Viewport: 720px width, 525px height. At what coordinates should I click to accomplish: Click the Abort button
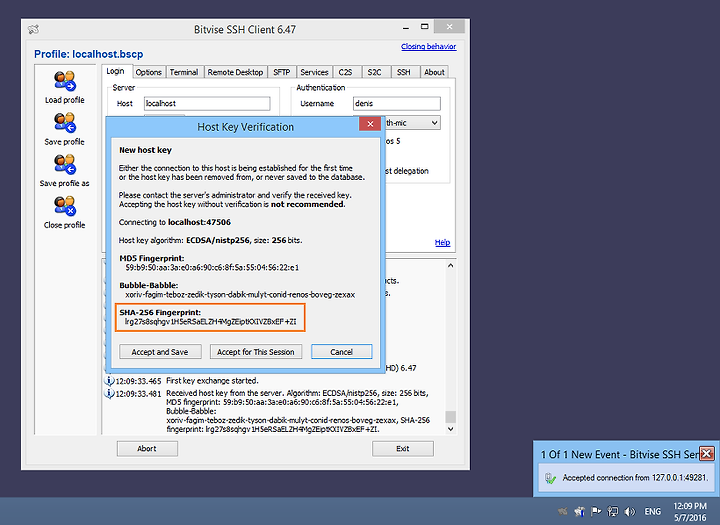pyautogui.click(x=147, y=449)
